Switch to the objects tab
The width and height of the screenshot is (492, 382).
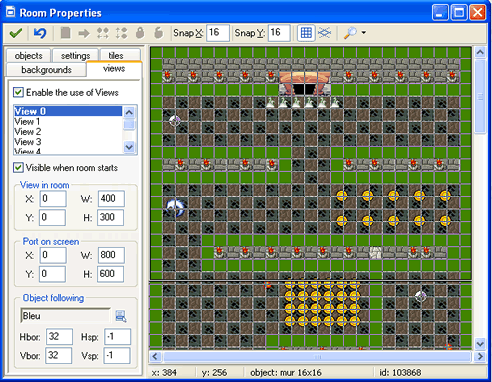28,56
